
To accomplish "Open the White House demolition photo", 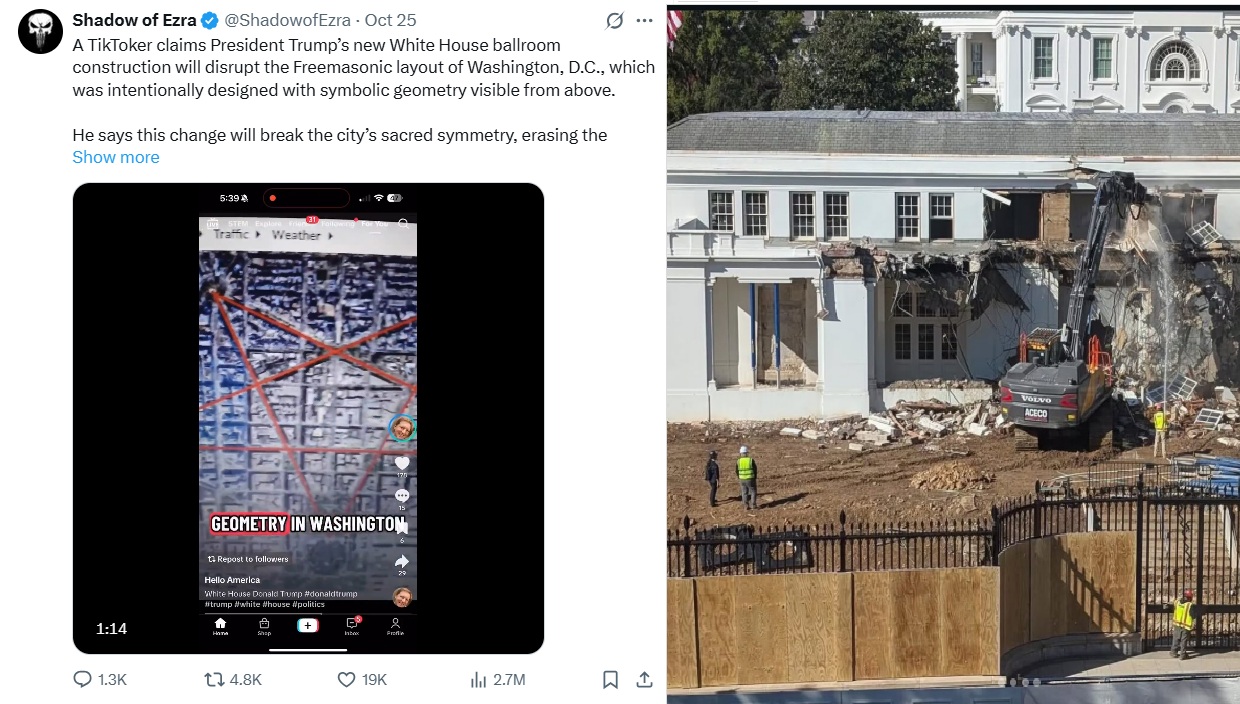I will [x=954, y=350].
